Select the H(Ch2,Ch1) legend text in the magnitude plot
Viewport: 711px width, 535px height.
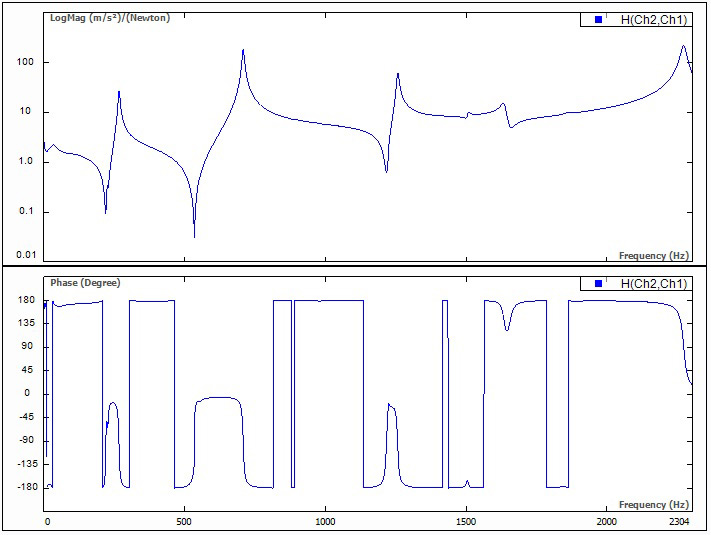click(654, 20)
